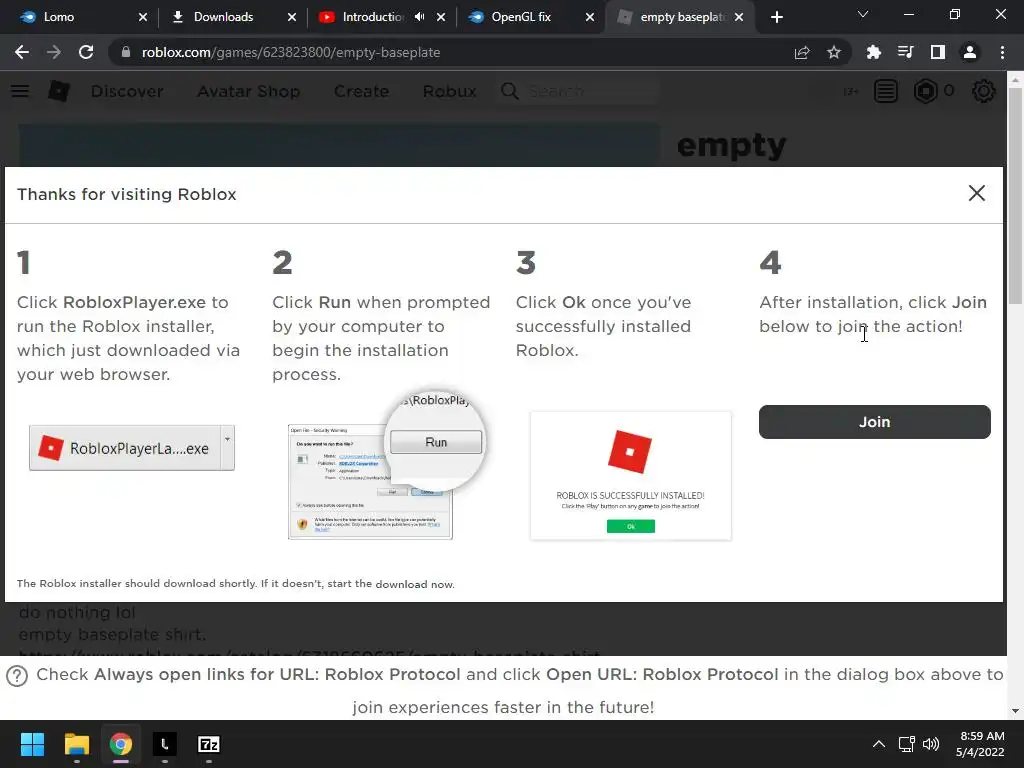Close the Thanks for visiting Roblox dialog
Screen dimensions: 1024x768
click(976, 193)
